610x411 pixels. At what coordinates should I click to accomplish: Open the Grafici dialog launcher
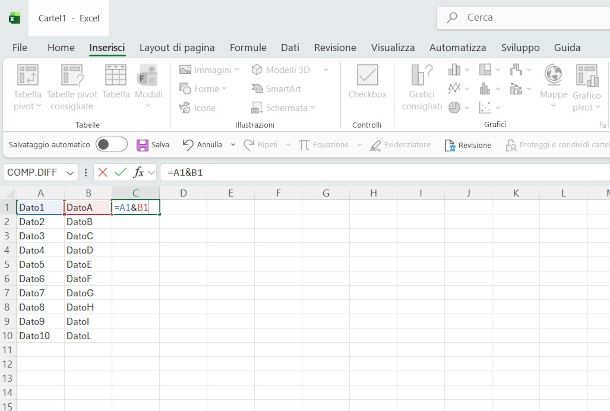pyautogui.click(x=603, y=125)
